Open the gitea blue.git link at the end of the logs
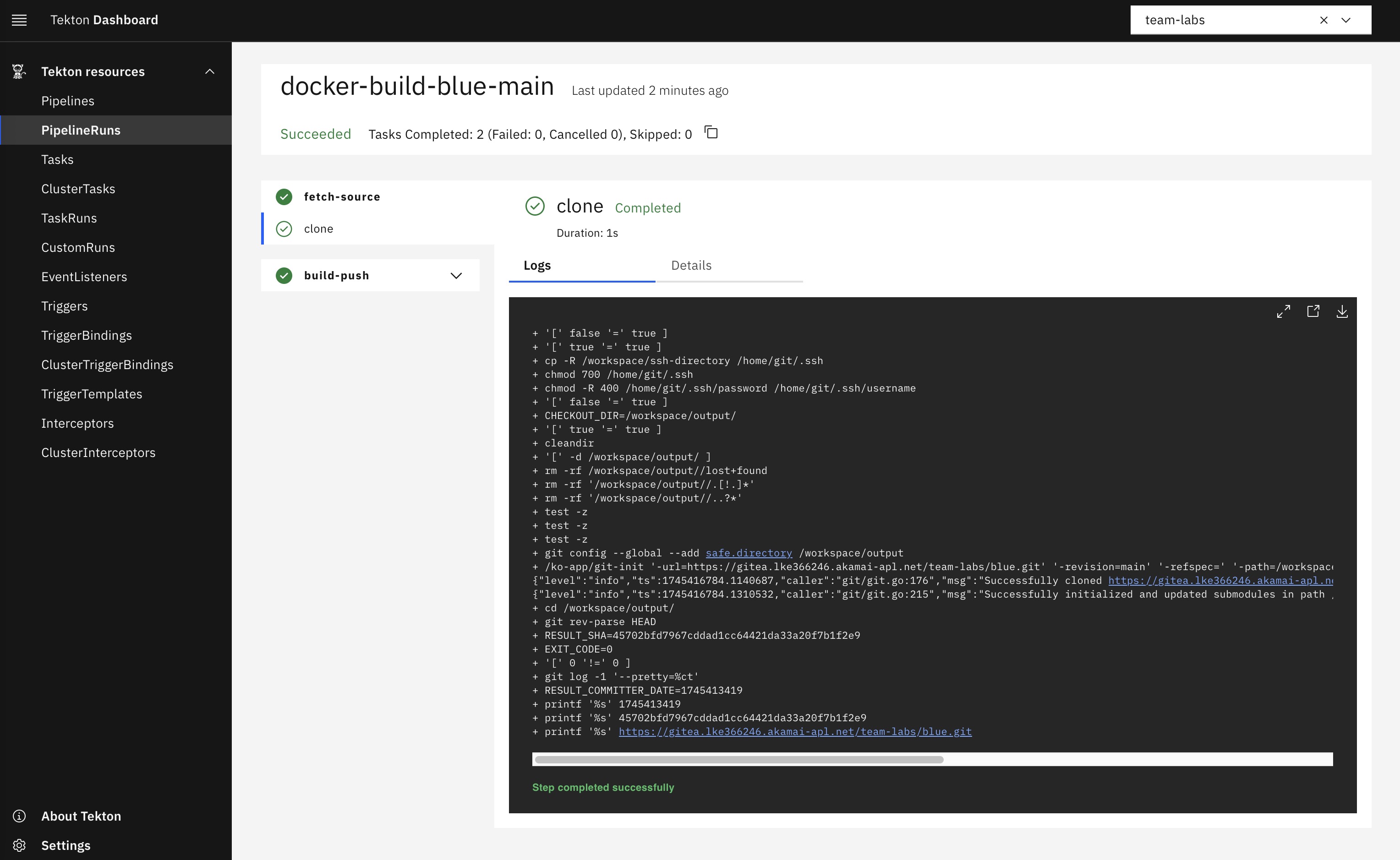 click(795, 731)
